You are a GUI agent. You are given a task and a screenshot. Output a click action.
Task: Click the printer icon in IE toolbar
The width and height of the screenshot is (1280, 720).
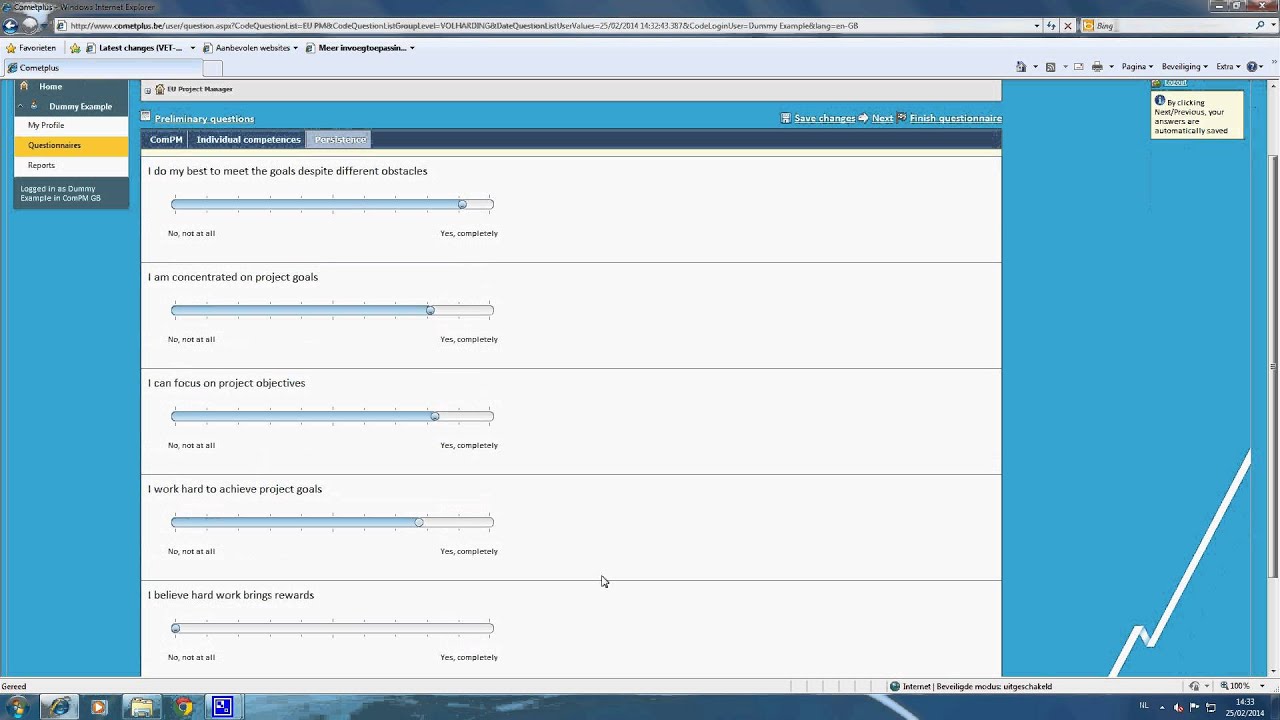point(1097,67)
